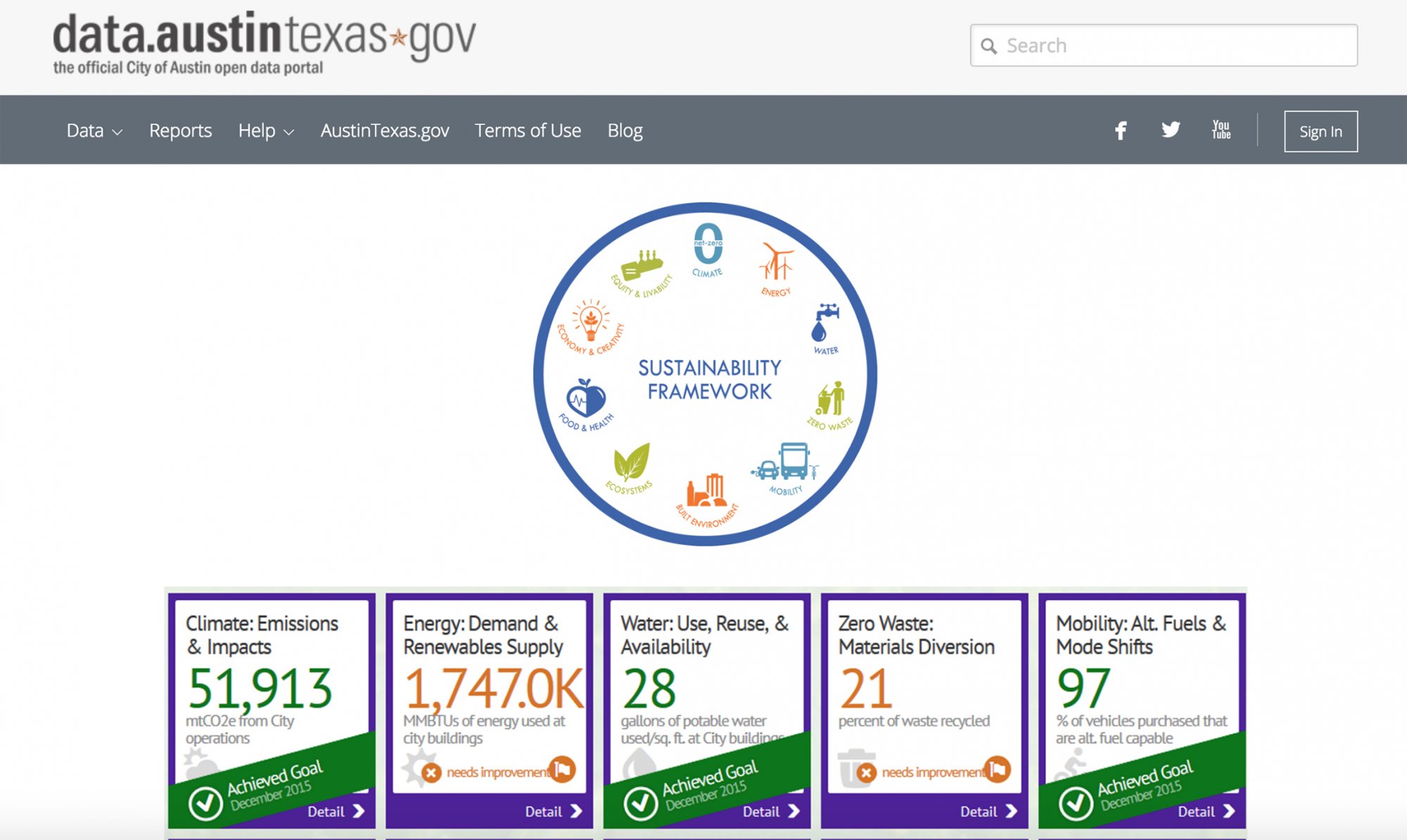Open the Blog page
The image size is (1407, 840).
point(625,131)
